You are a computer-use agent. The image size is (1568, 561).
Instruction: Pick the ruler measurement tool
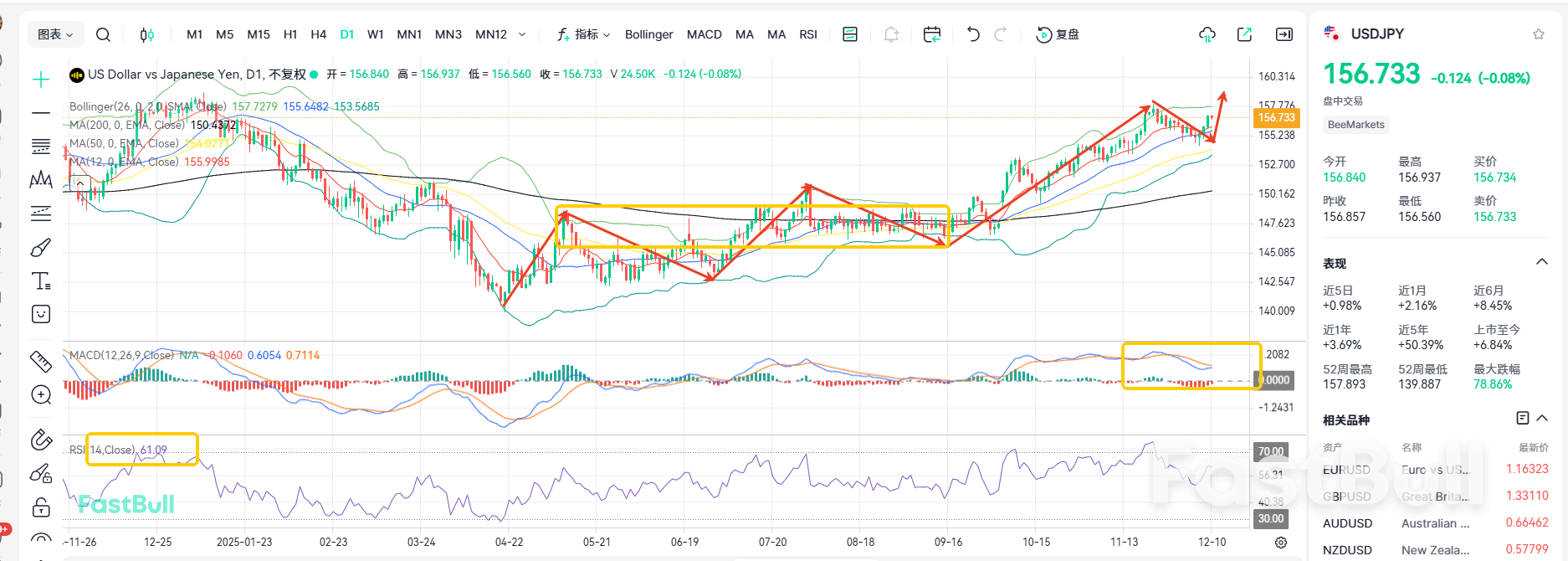coord(40,361)
